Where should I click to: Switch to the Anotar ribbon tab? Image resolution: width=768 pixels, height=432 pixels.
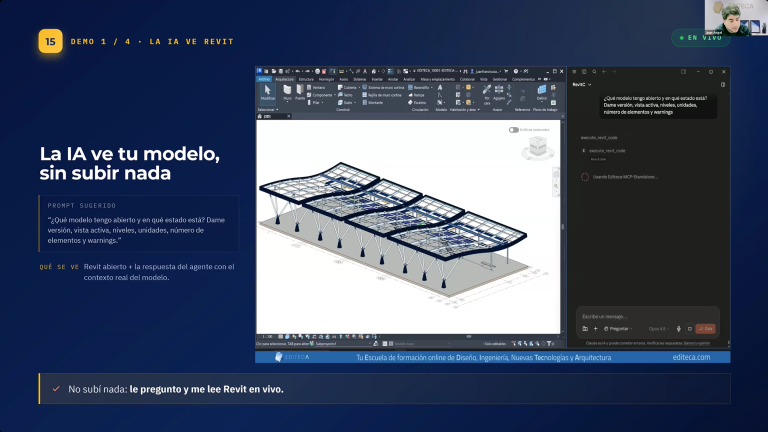[x=393, y=79]
